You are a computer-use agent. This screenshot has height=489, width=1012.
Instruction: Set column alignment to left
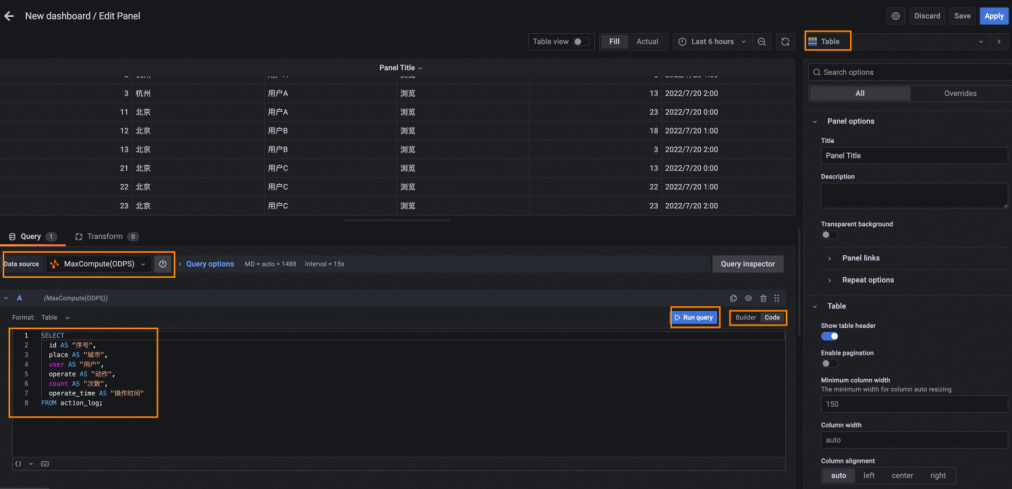tap(869, 475)
